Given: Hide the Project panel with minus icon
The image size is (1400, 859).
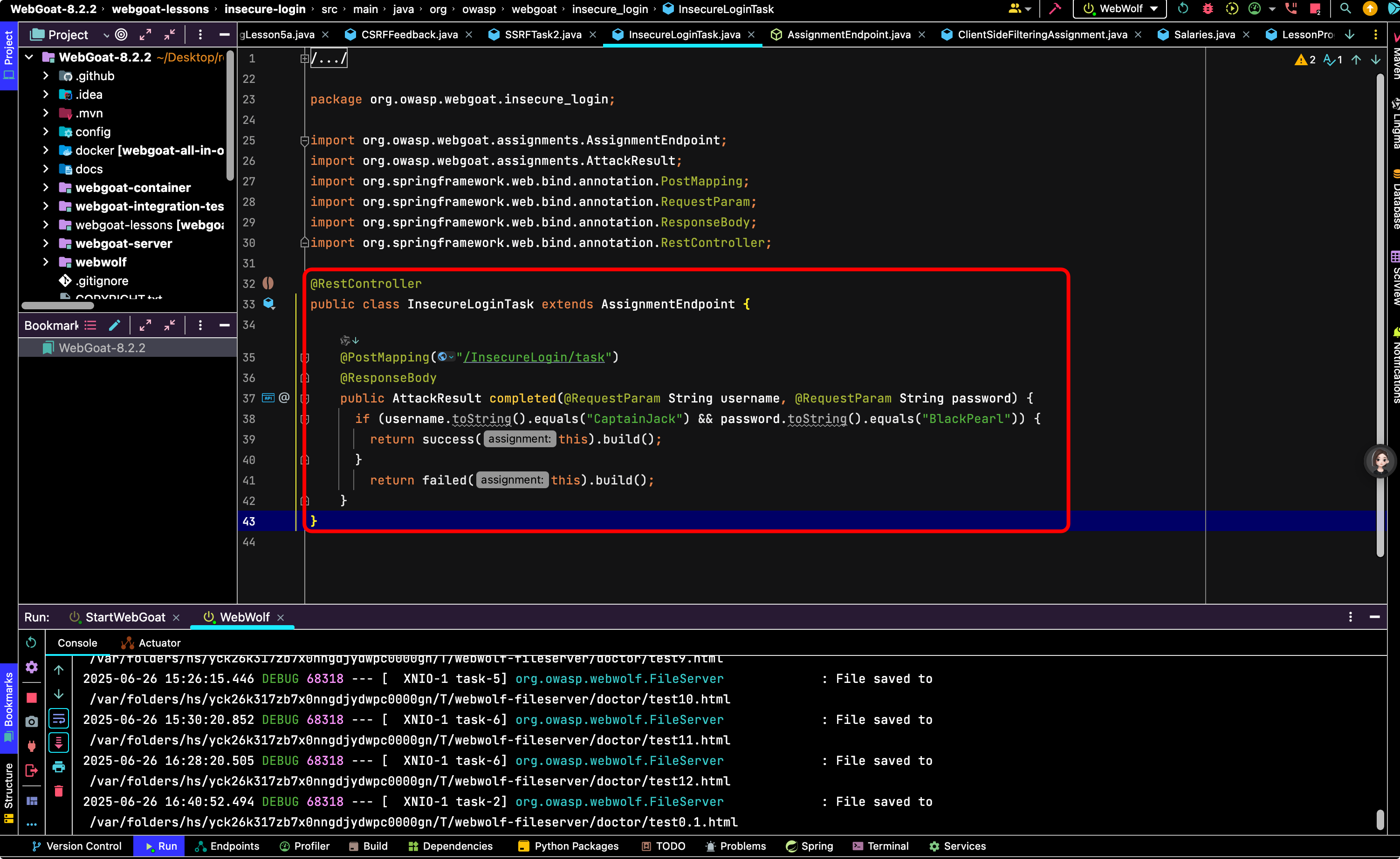Looking at the screenshot, I should pos(225,34).
